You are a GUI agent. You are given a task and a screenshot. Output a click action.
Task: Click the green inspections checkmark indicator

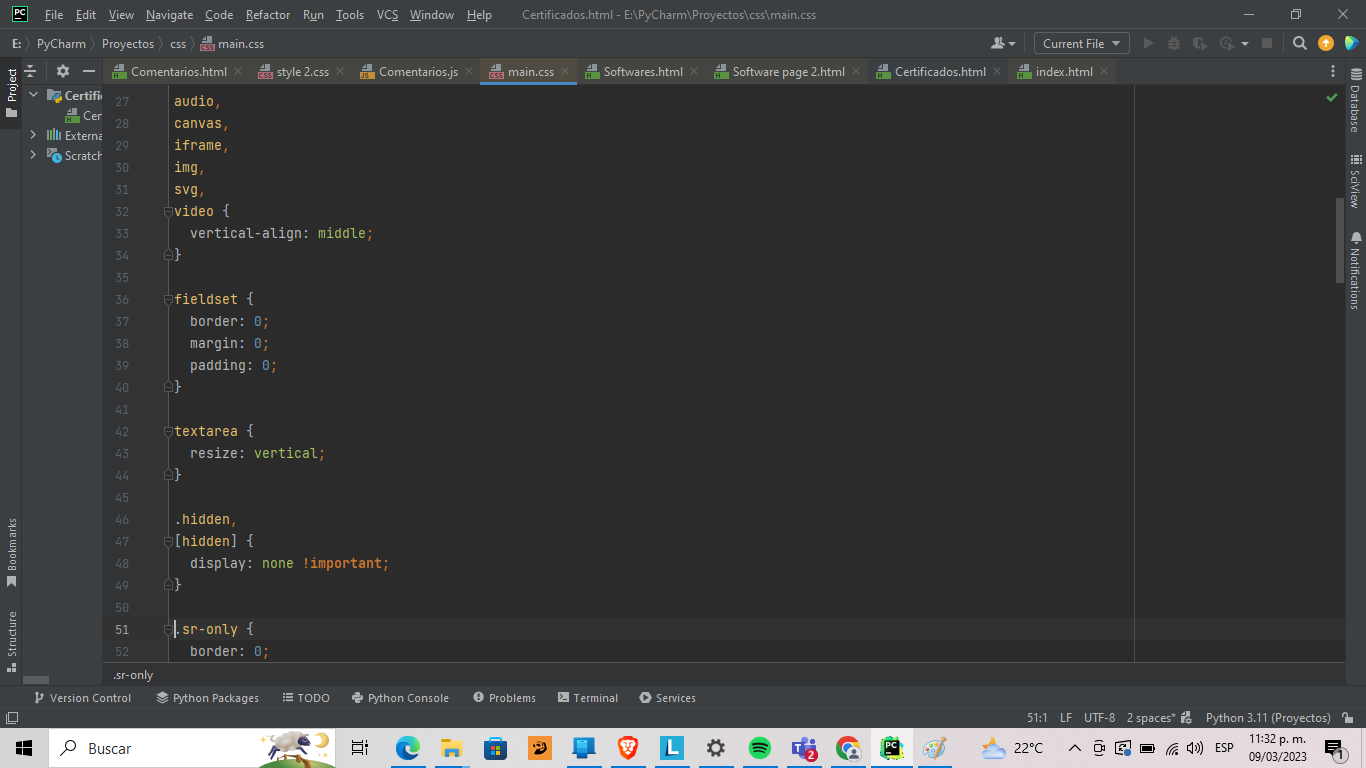click(x=1331, y=98)
